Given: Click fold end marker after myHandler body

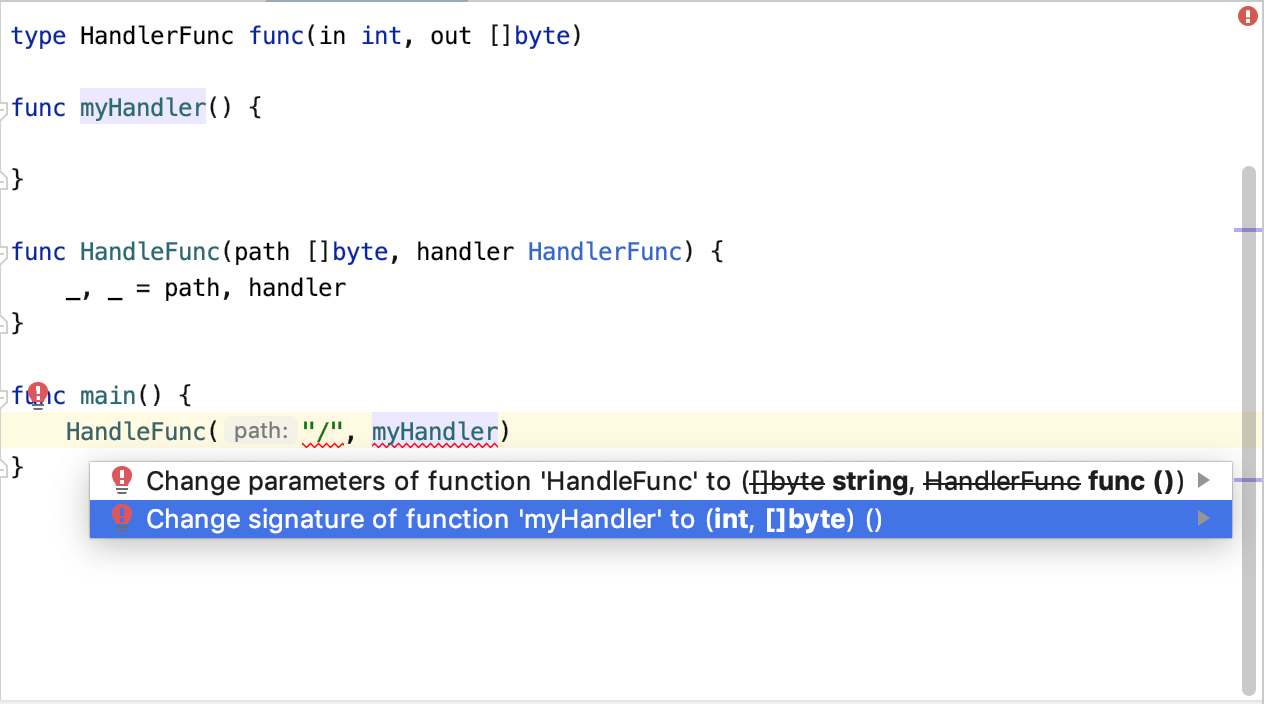Looking at the screenshot, I should (4, 180).
